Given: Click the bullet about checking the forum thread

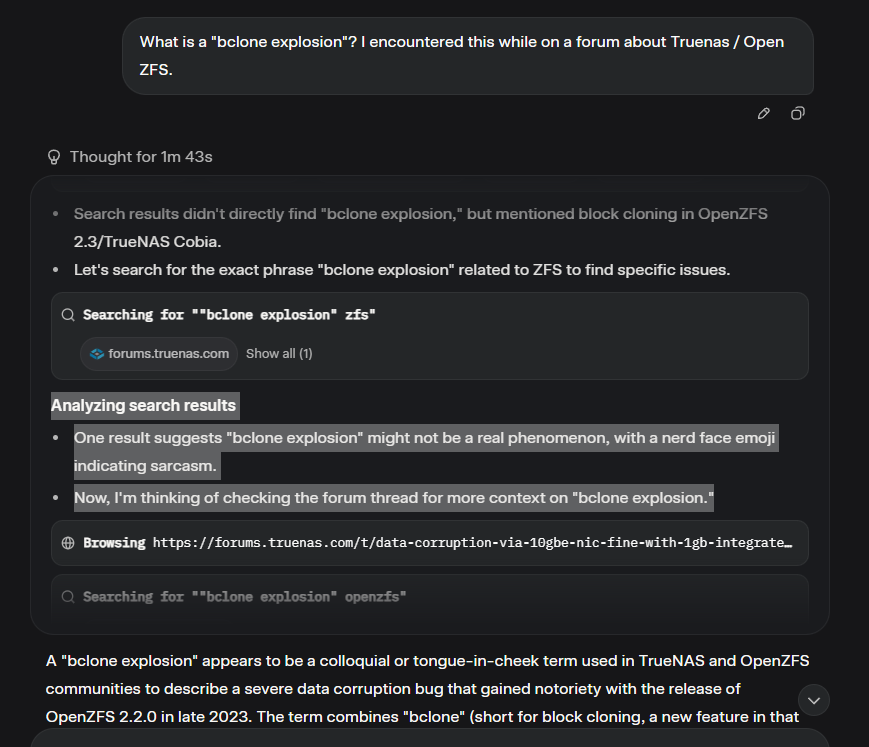Looking at the screenshot, I should click(393, 498).
